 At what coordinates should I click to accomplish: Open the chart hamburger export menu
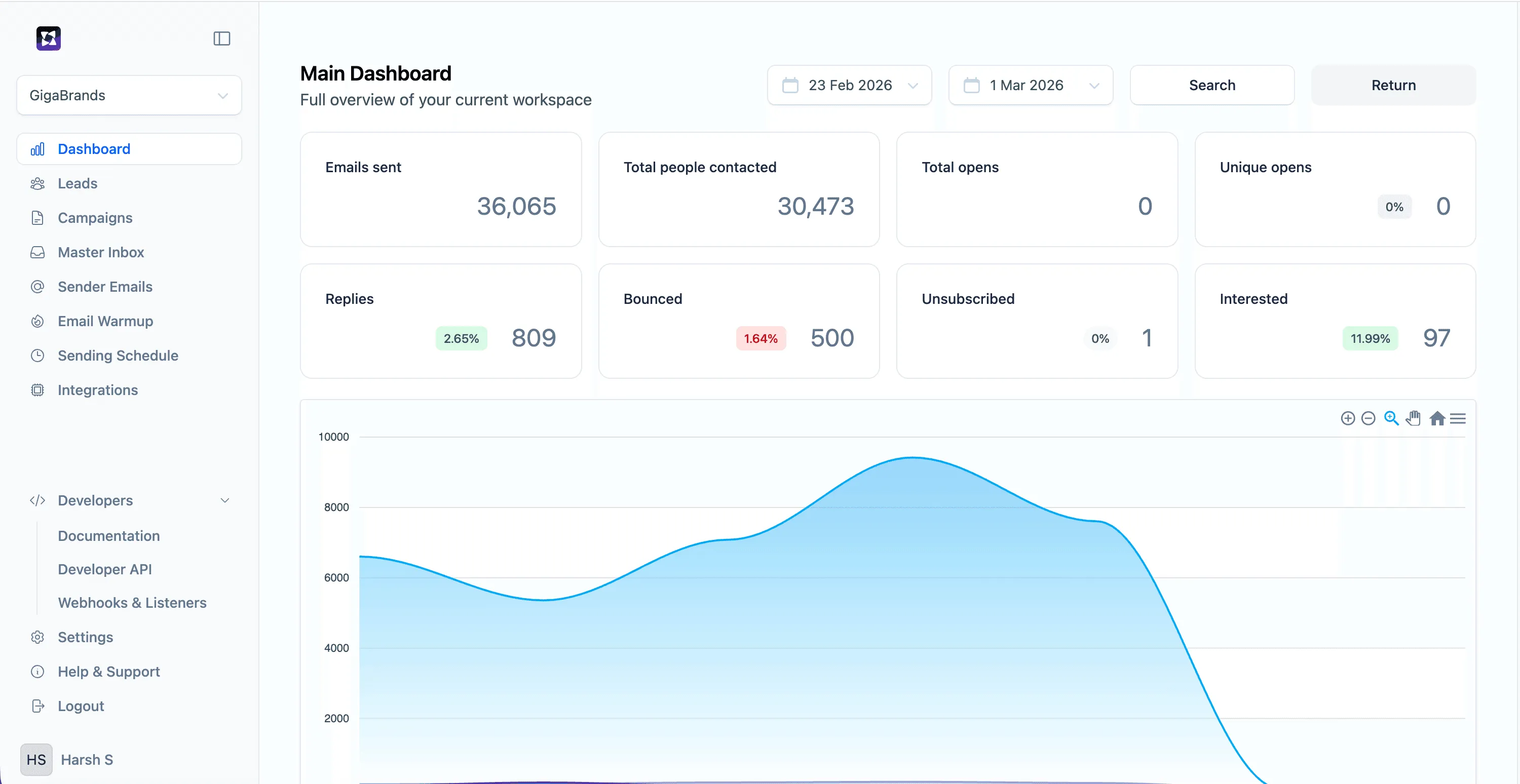[1458, 418]
